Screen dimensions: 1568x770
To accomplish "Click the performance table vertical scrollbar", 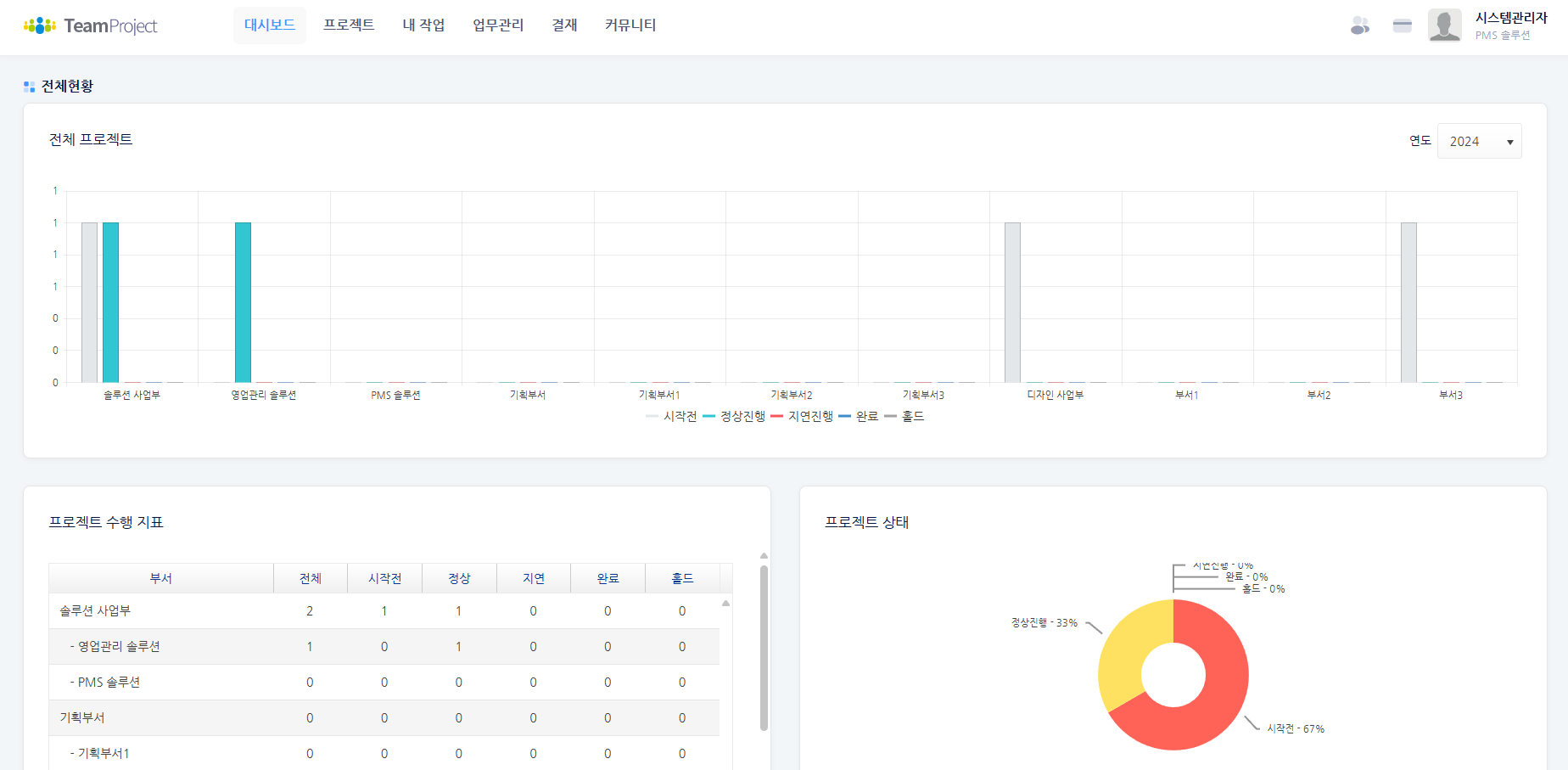I will pyautogui.click(x=764, y=645).
